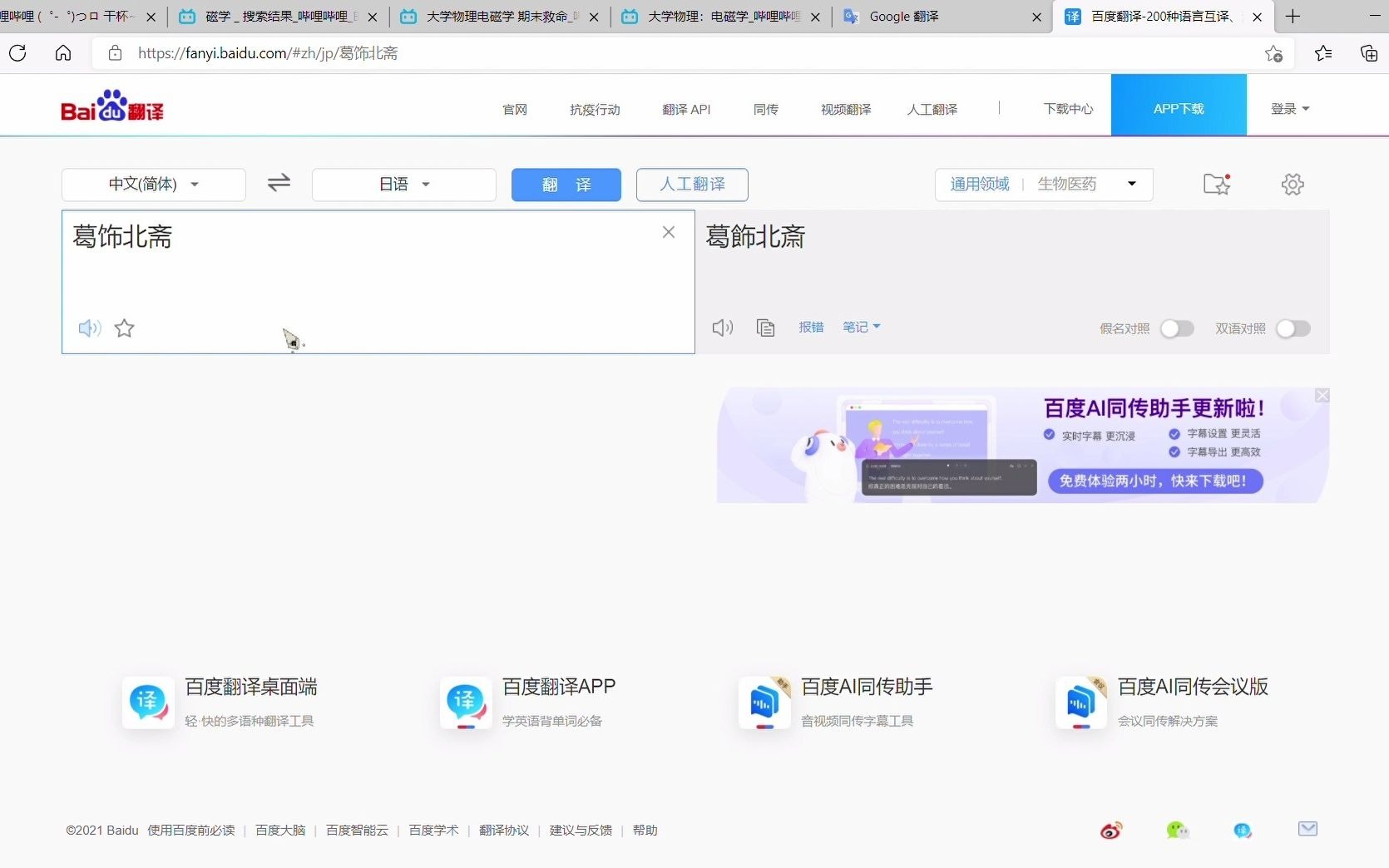
Task: Open the favorites folder icon
Action: click(x=1217, y=184)
